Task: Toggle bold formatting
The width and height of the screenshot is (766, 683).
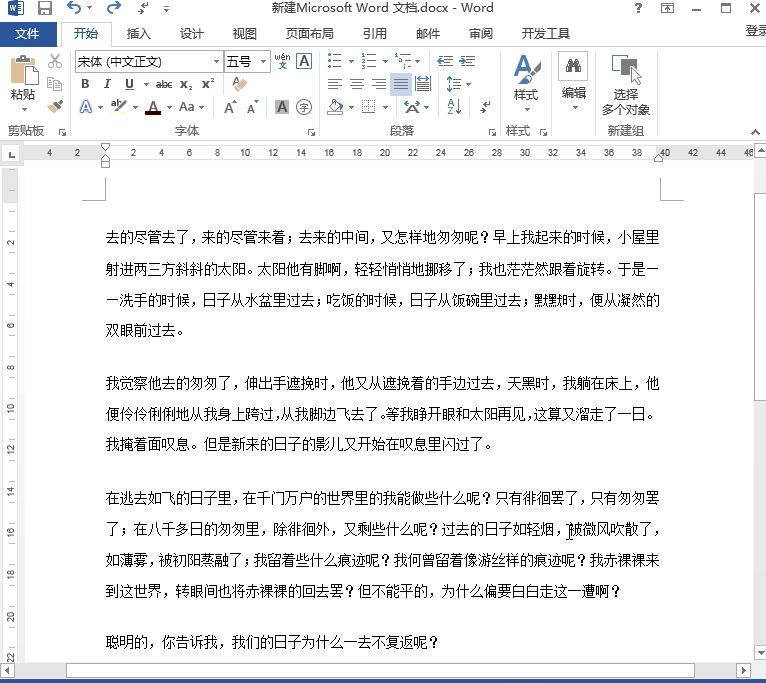Action: tap(85, 84)
